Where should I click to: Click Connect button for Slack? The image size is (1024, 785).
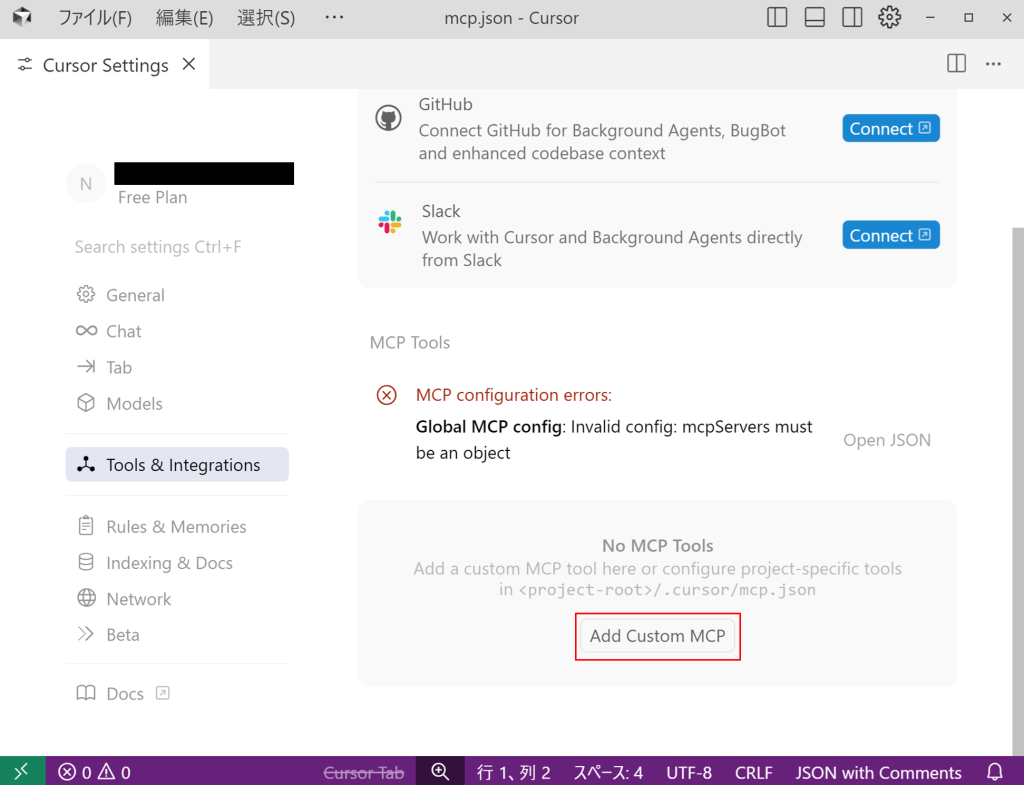[890, 236]
